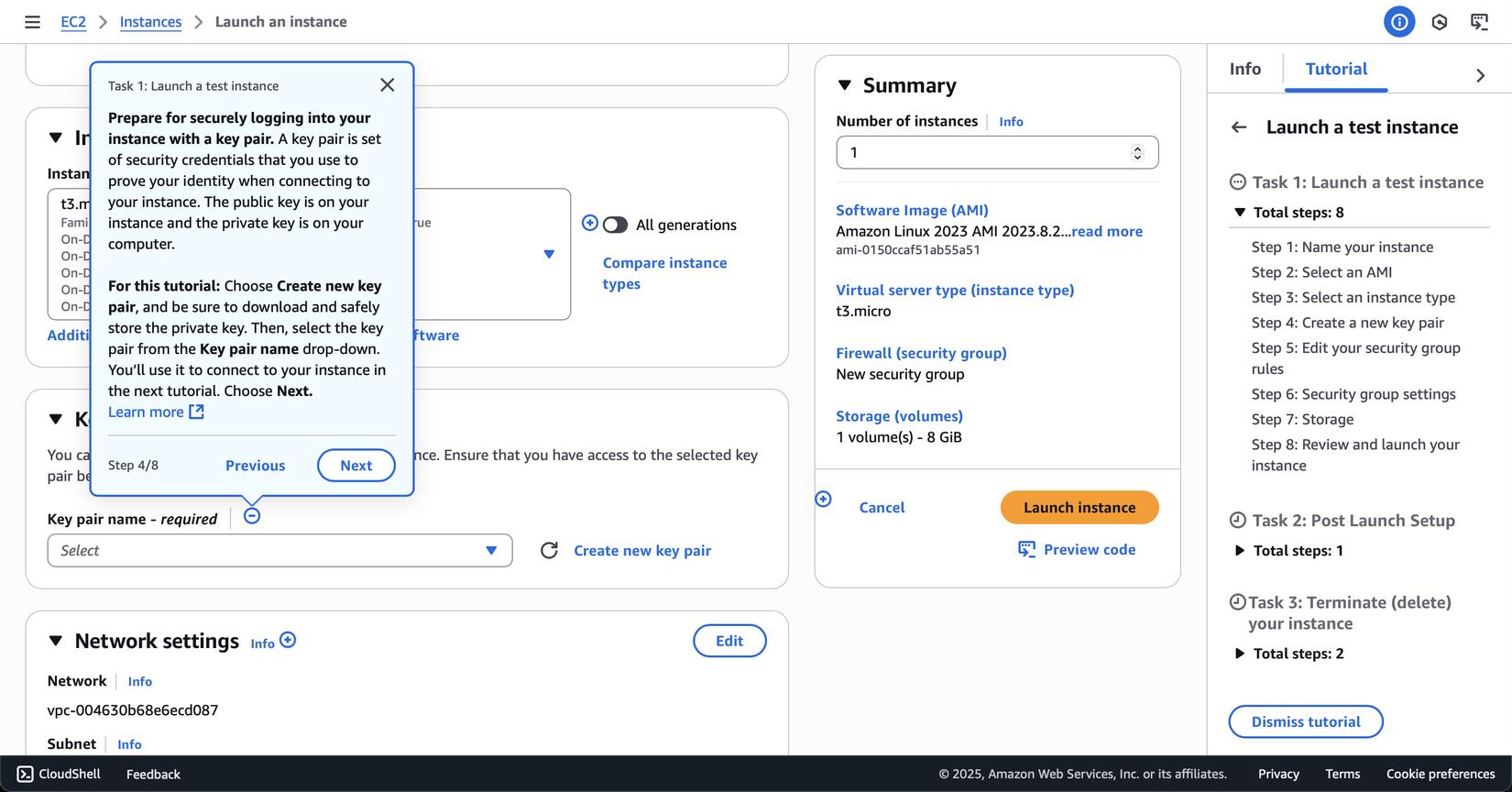Expand Task 2 Total steps list
Viewport: 1512px width, 792px height.
point(1240,551)
